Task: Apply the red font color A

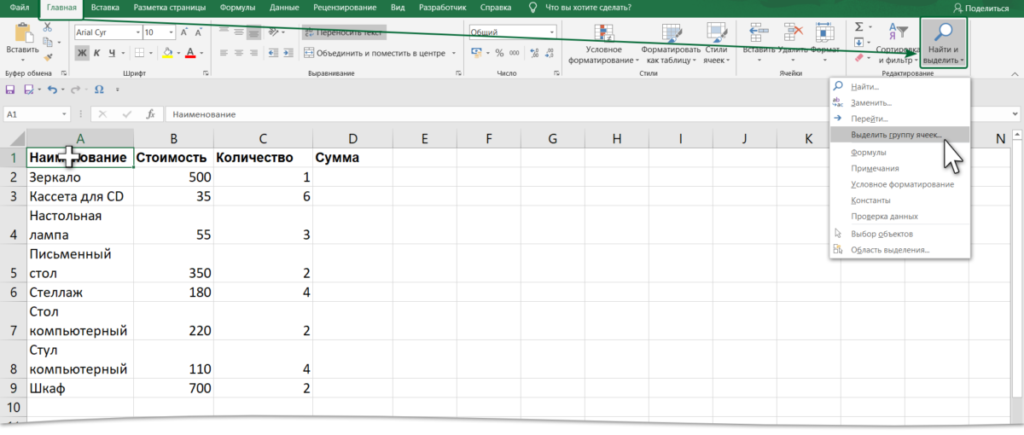Action: coord(190,53)
